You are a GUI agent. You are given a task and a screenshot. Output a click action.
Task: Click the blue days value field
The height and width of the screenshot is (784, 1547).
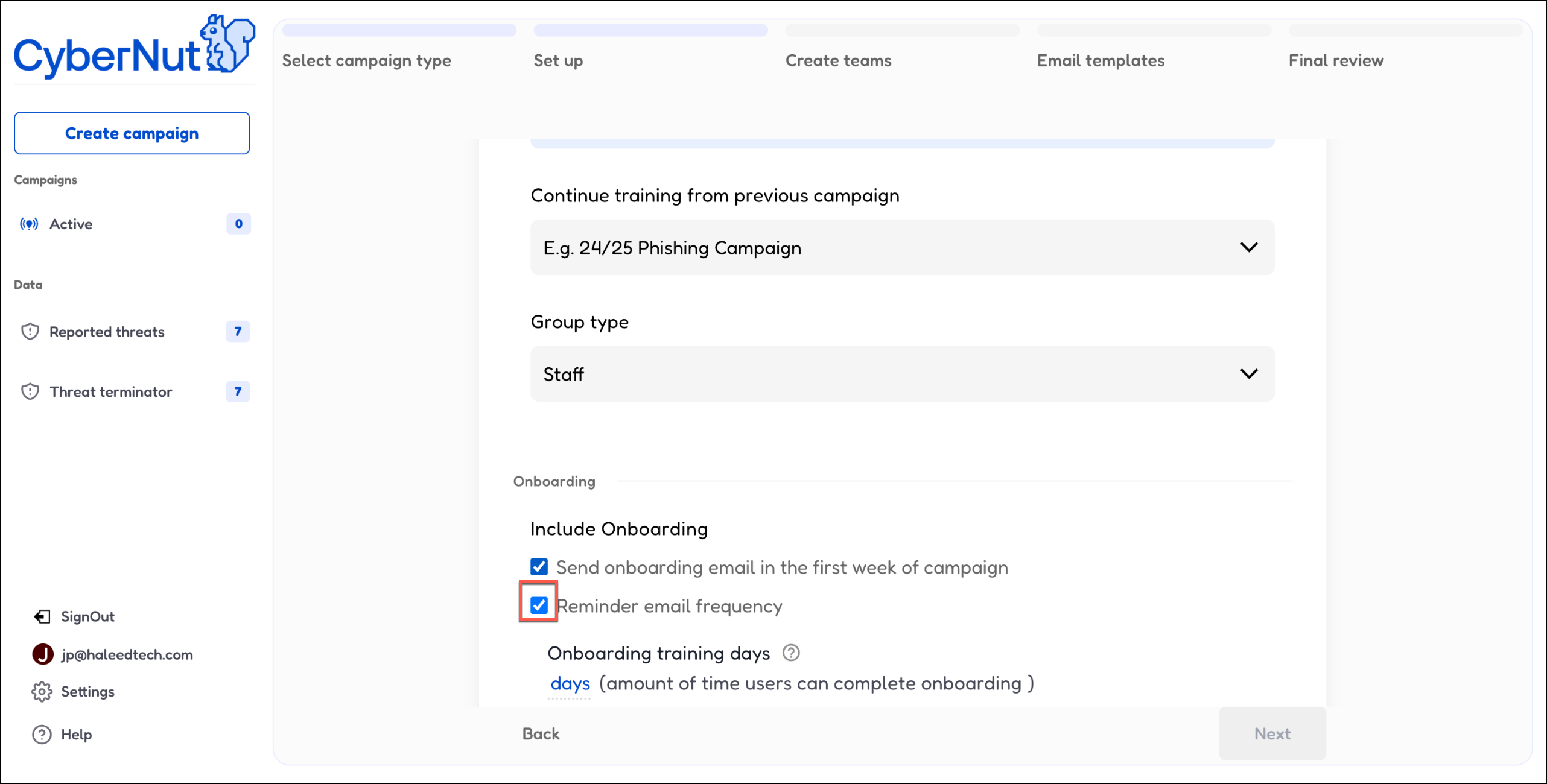click(x=570, y=684)
